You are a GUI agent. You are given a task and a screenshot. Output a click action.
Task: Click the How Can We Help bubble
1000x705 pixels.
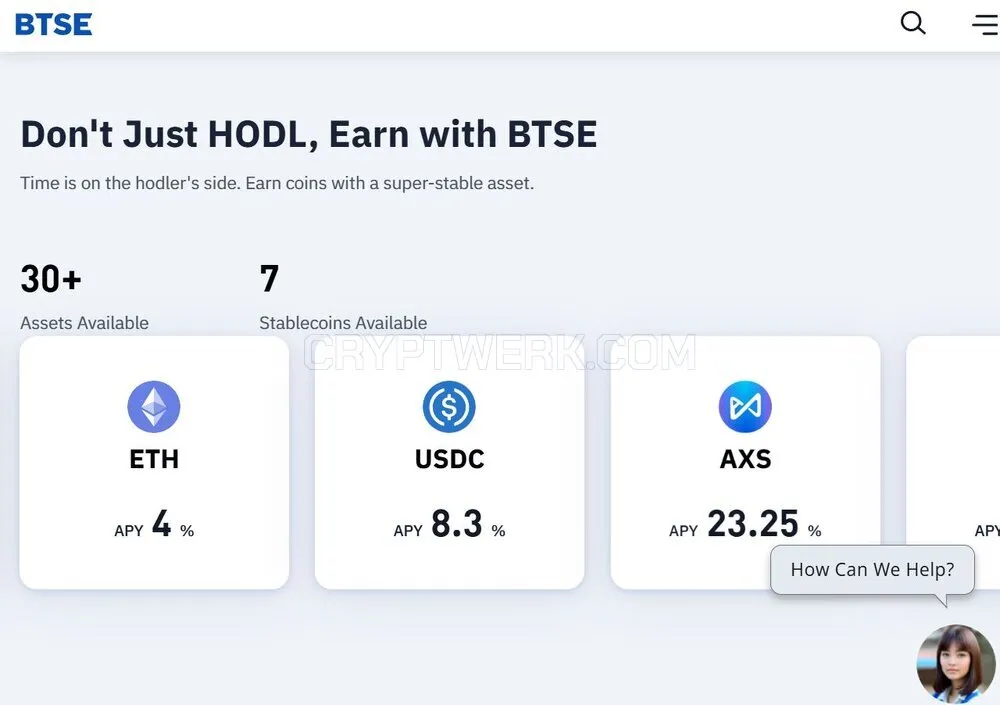pos(872,569)
